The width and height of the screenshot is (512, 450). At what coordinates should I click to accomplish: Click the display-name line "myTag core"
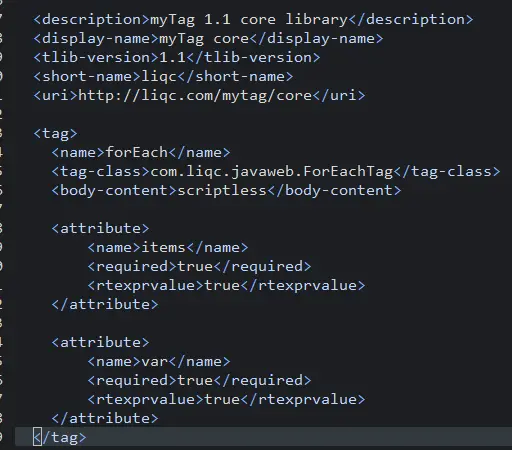click(x=208, y=38)
